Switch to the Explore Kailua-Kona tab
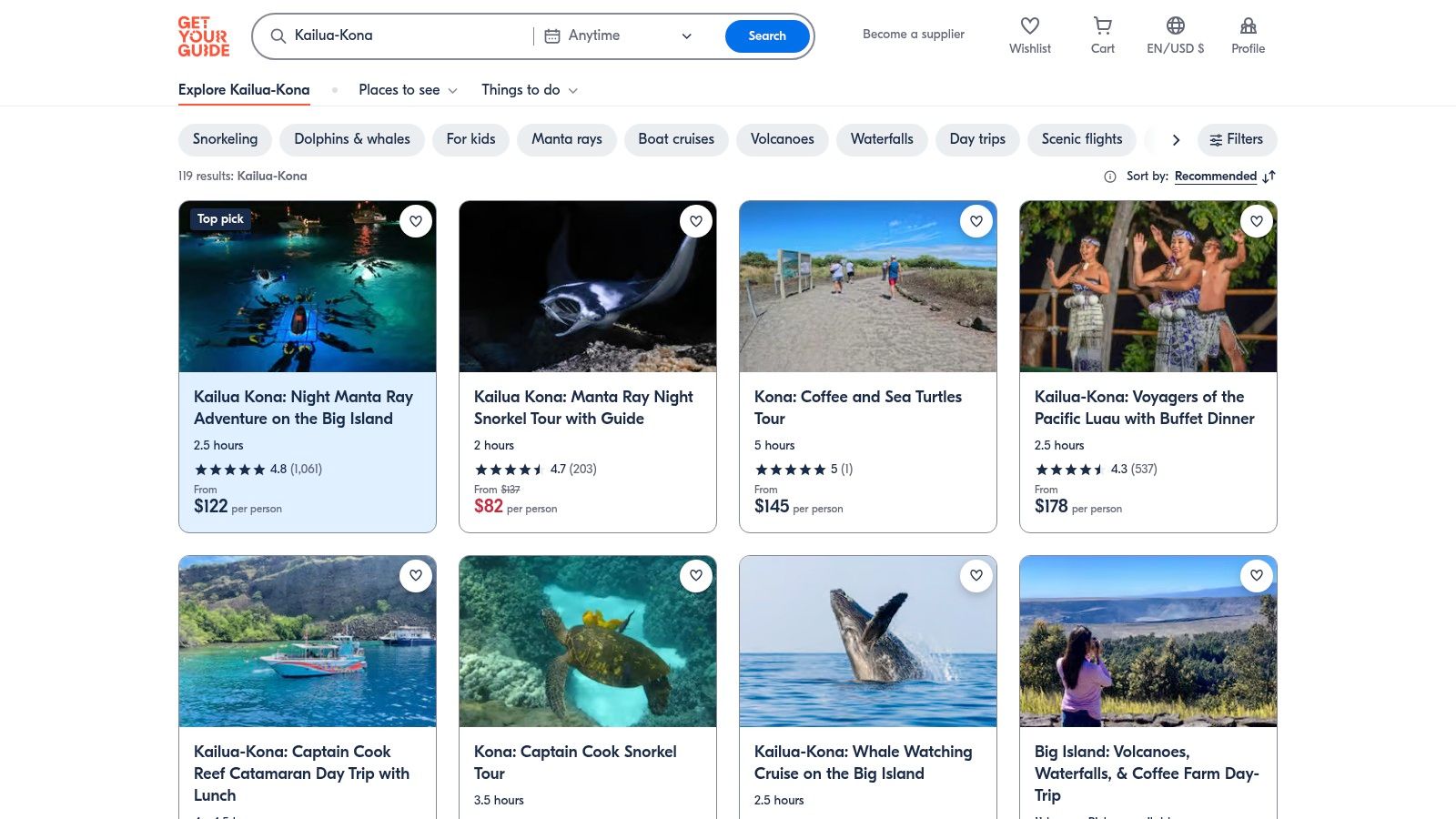The width and height of the screenshot is (1456, 819). coord(243,90)
